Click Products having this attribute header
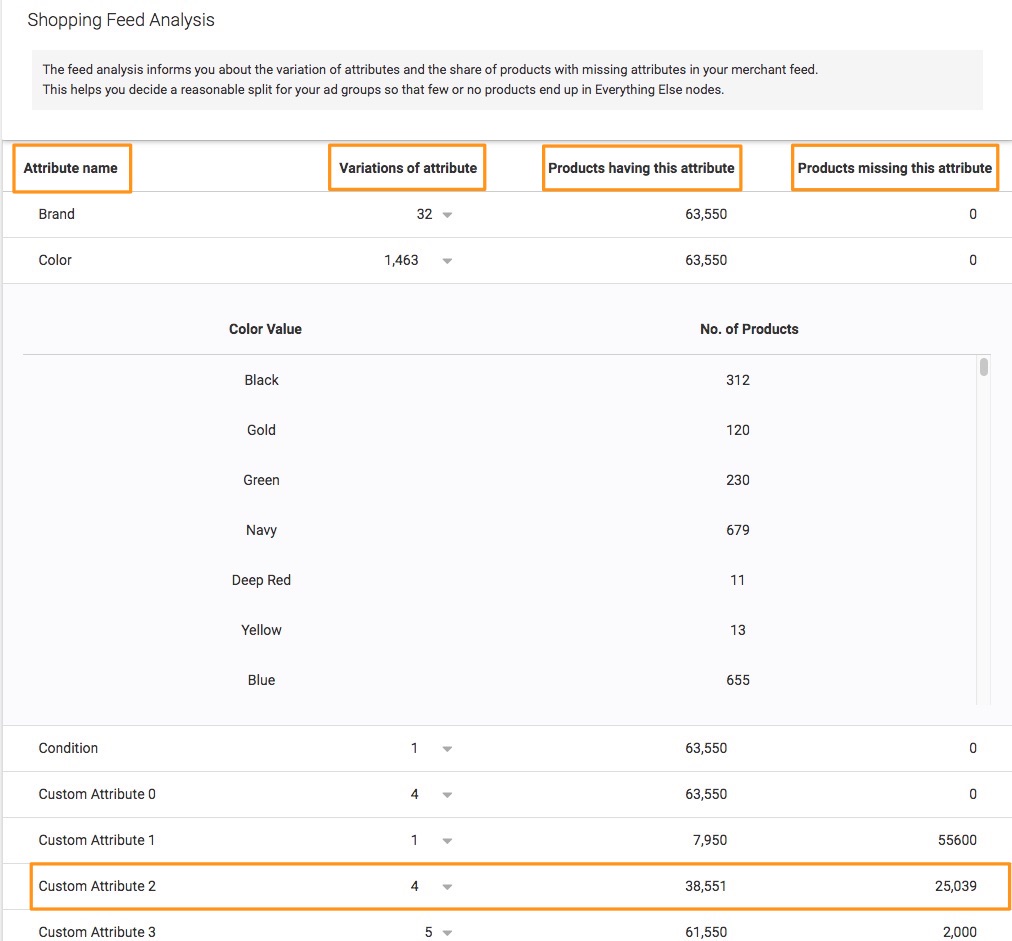This screenshot has height=941, width=1012. (641, 168)
